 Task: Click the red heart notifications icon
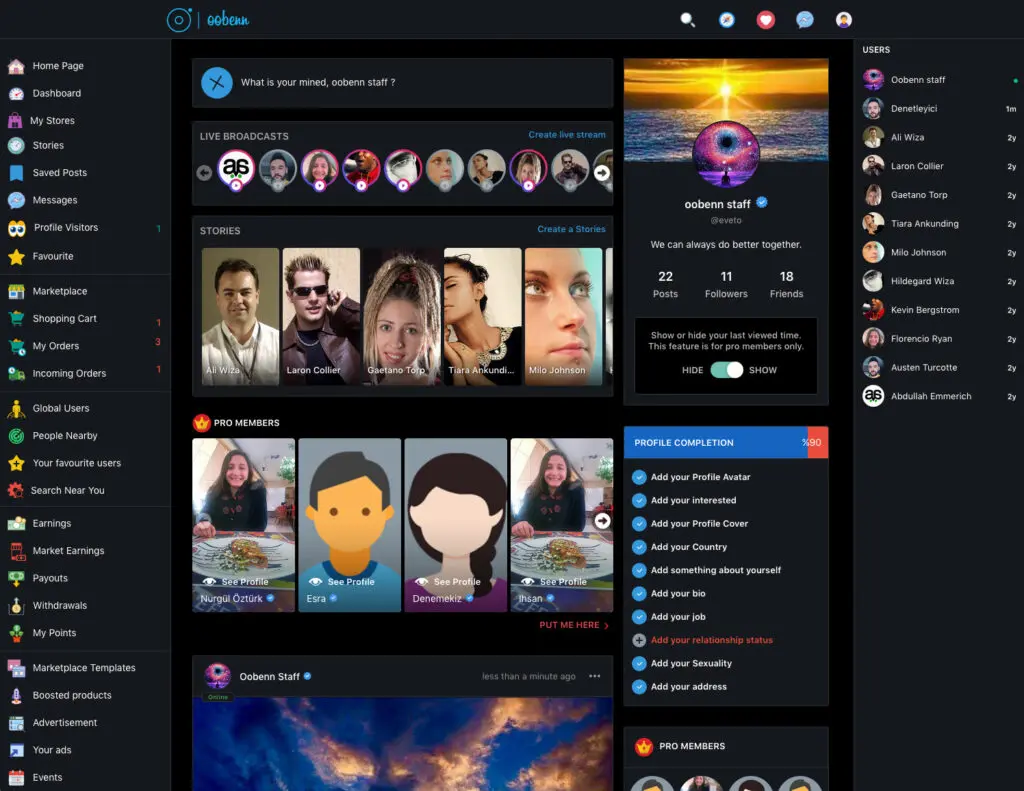[765, 20]
